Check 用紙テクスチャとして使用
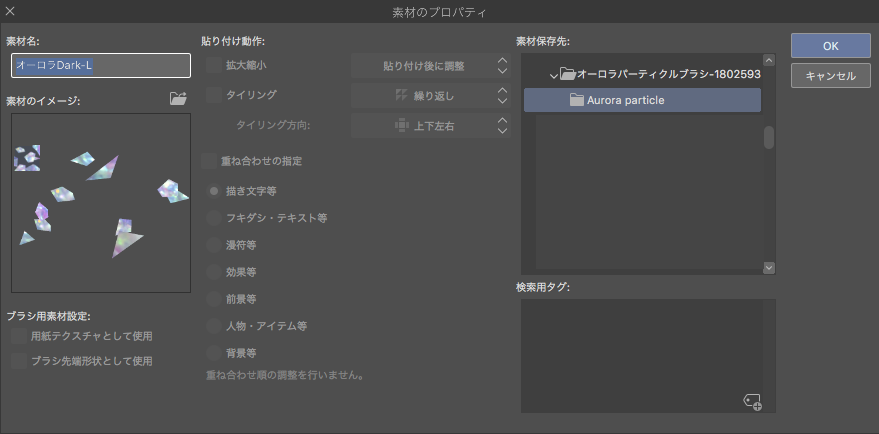The image size is (879, 434). tap(19, 336)
